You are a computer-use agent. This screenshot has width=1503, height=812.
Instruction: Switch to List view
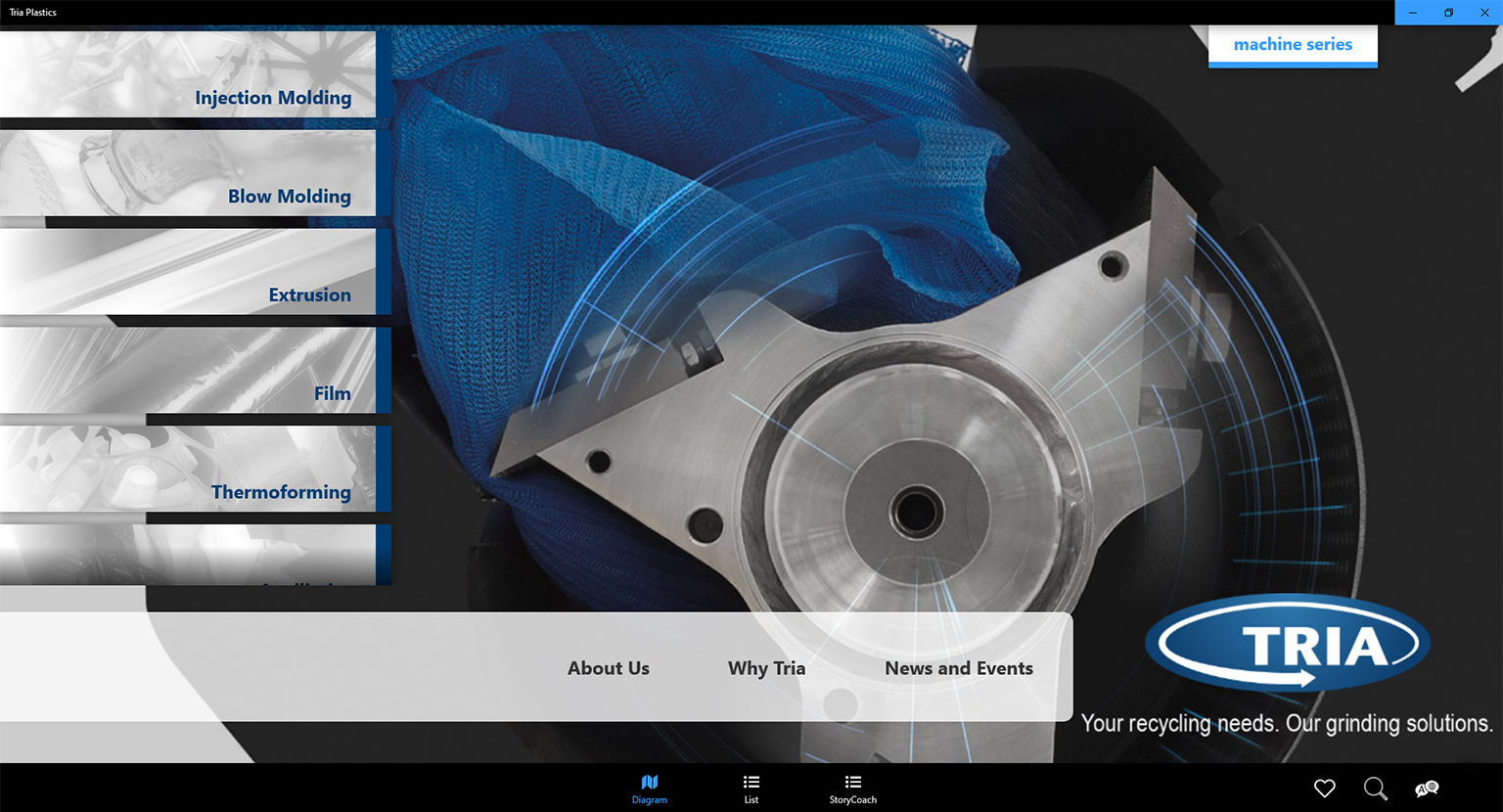[751, 789]
